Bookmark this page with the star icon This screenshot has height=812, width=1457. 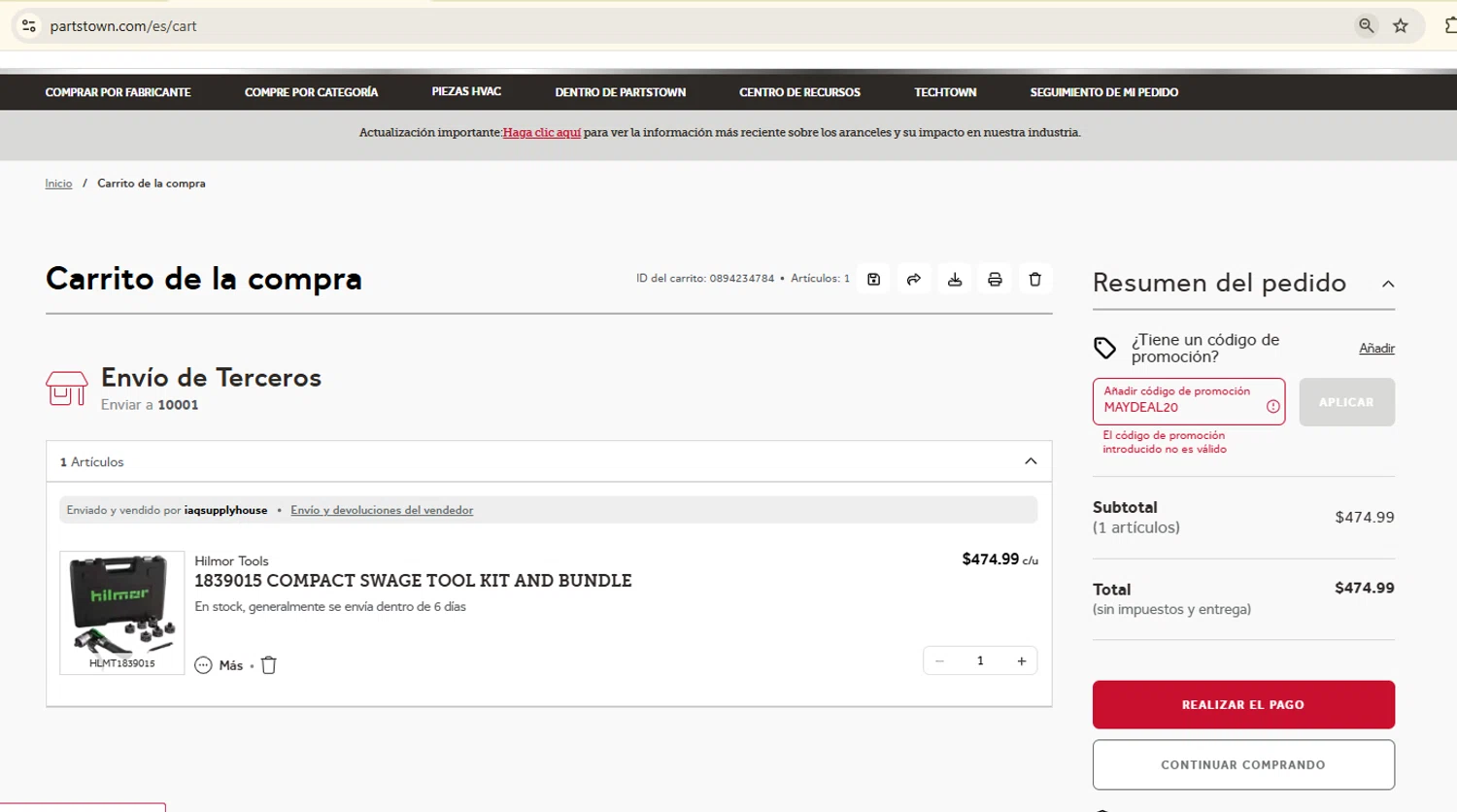(1401, 26)
